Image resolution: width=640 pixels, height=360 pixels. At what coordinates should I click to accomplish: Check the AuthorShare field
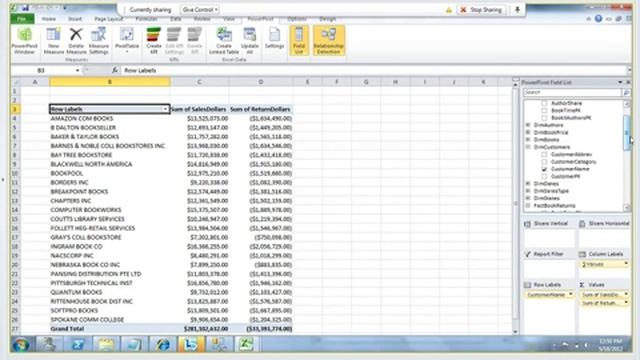(x=544, y=103)
